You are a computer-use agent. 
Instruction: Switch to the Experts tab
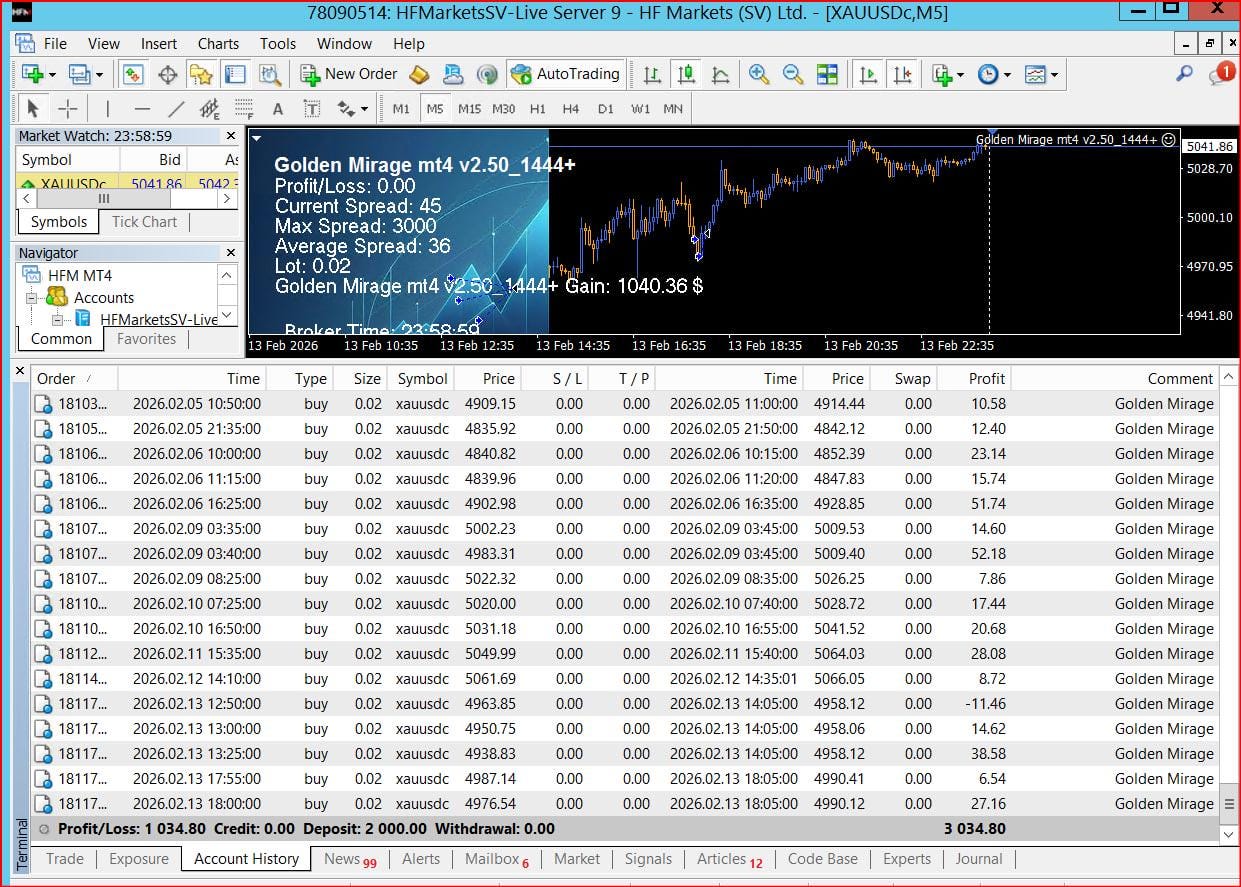click(907, 859)
